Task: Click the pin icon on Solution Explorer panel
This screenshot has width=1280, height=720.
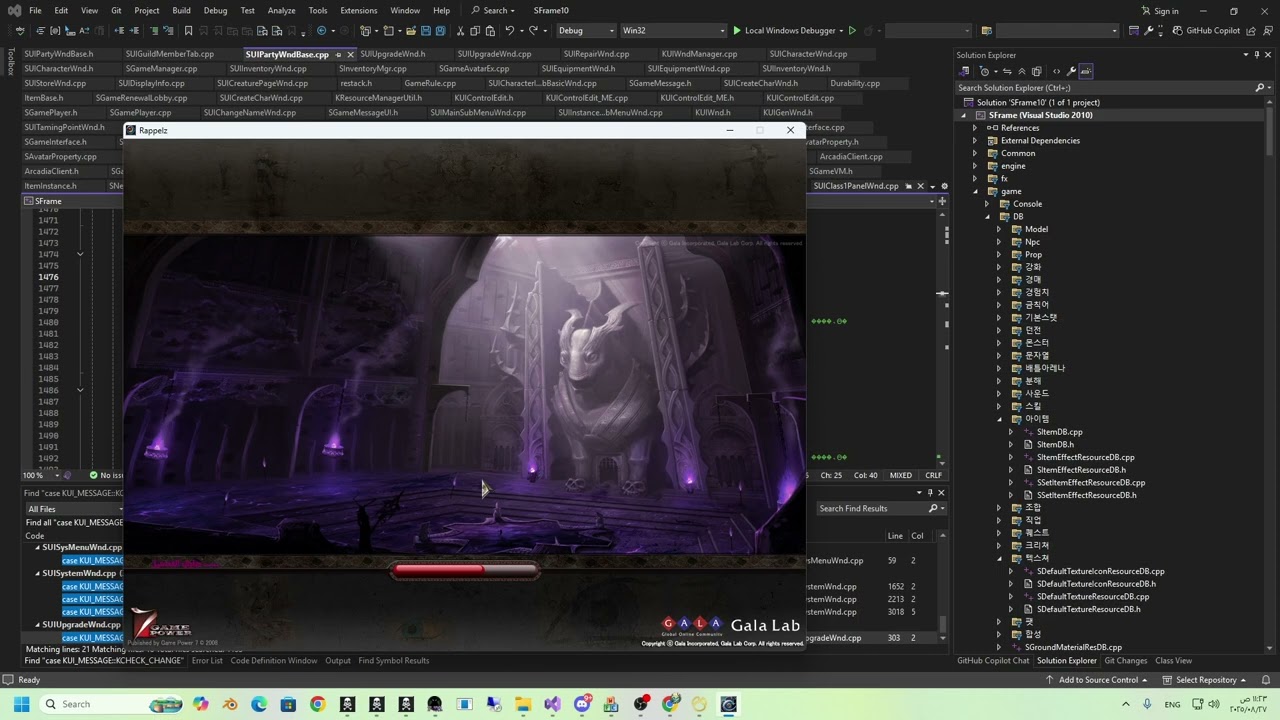Action: tap(1258, 55)
